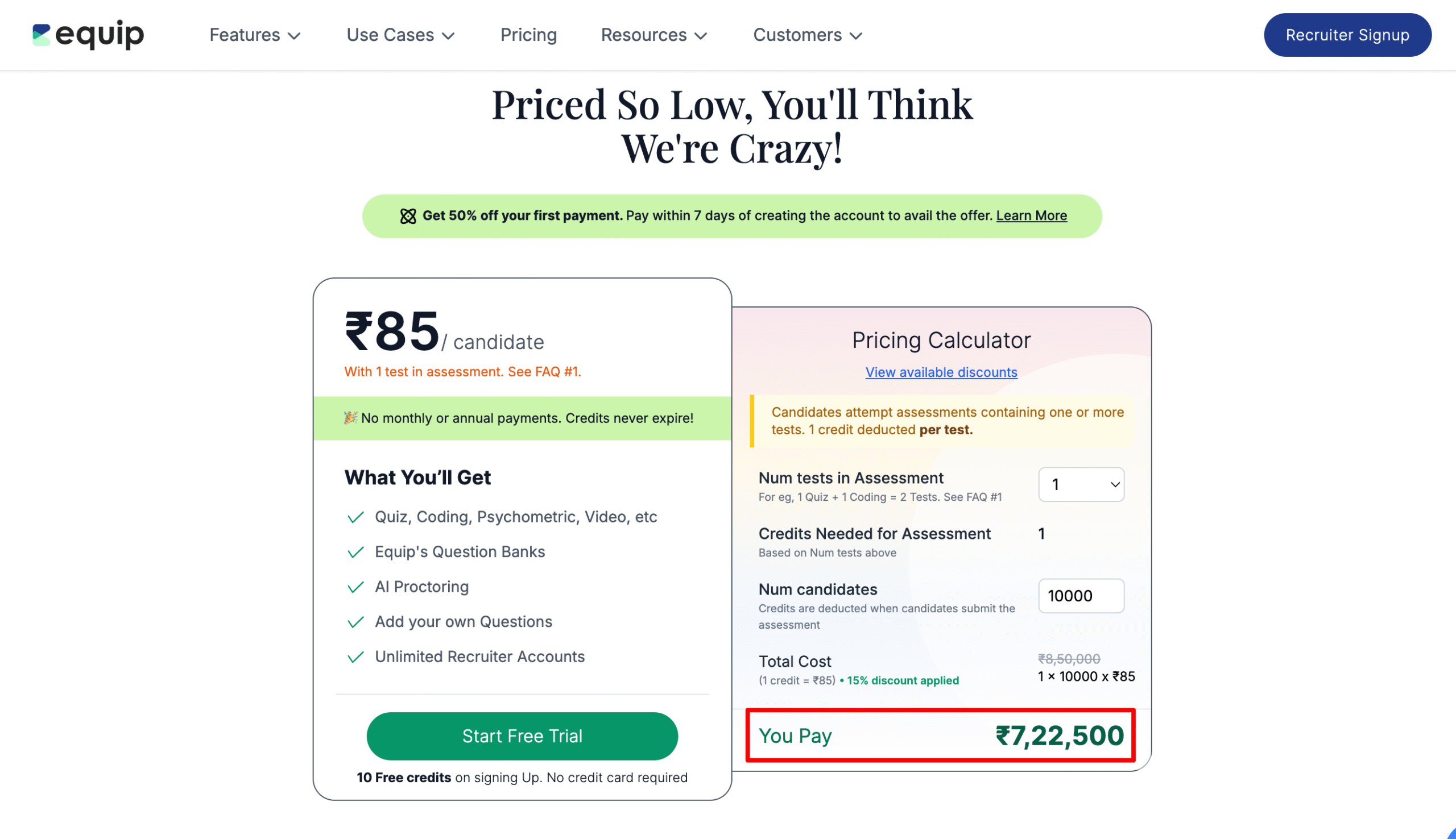Click the Start Free Trial button
This screenshot has width=1456, height=839.
[x=522, y=736]
